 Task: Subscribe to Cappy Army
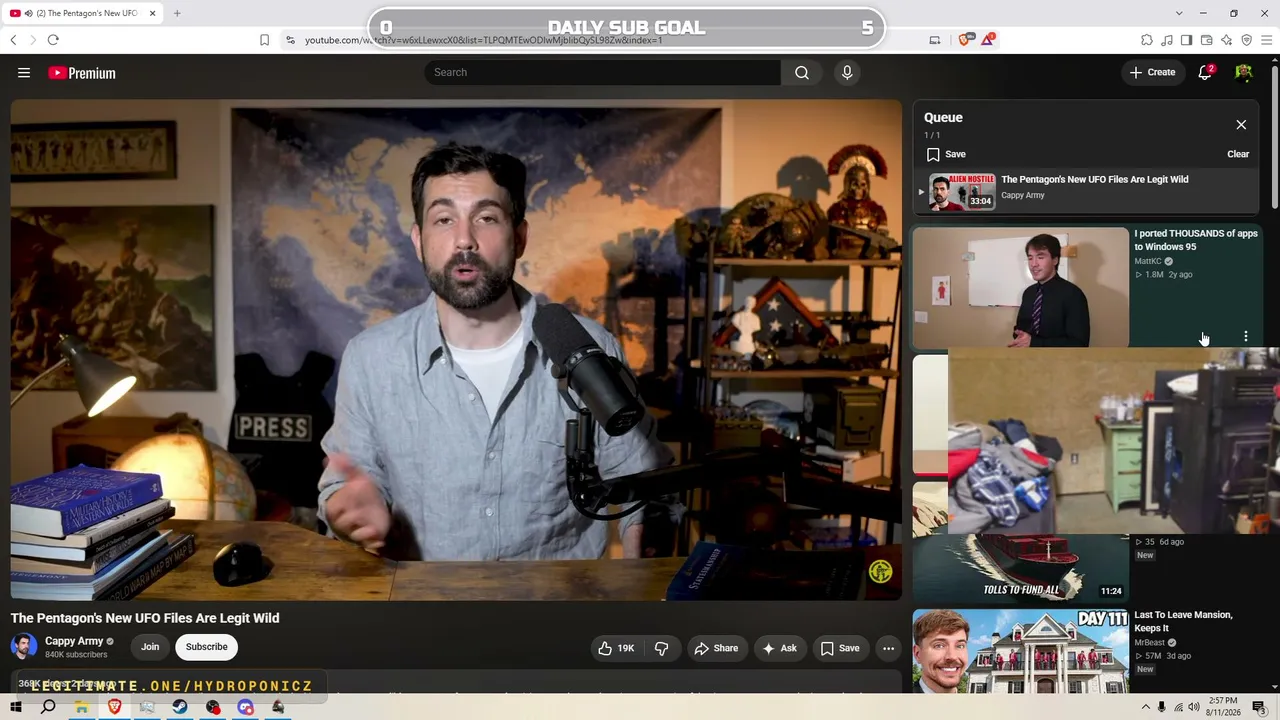pyautogui.click(x=207, y=647)
